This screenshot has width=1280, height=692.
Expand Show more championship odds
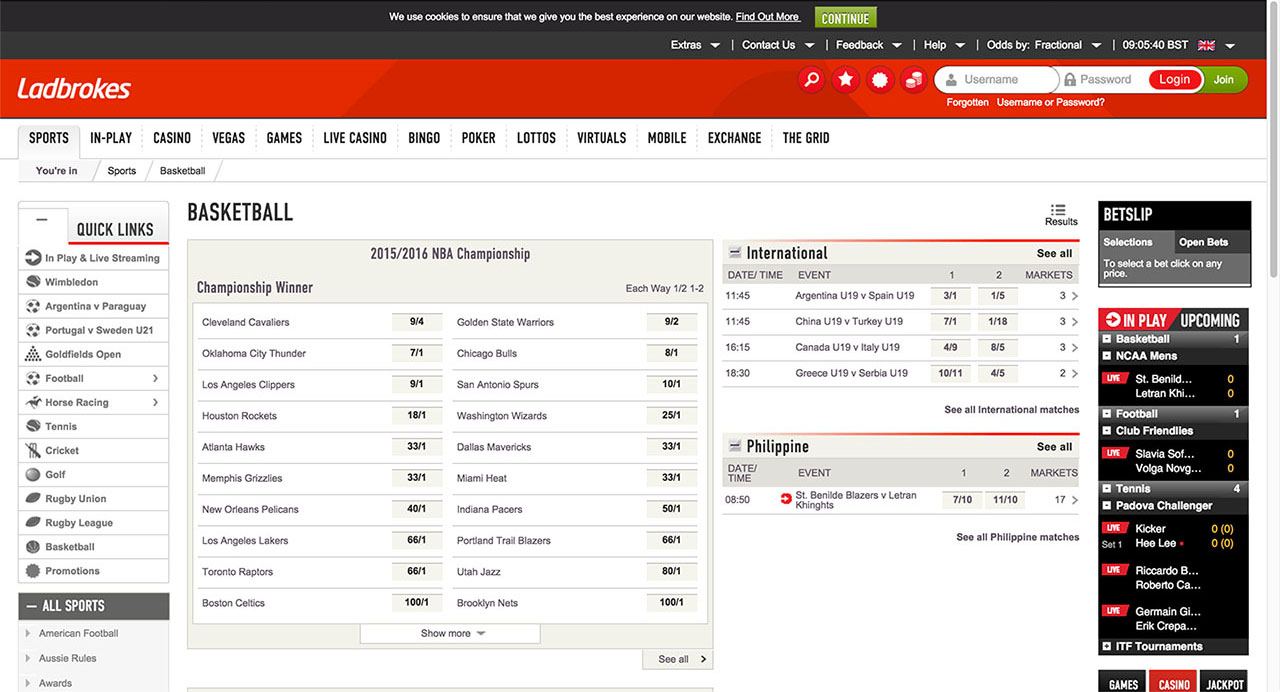click(x=450, y=634)
